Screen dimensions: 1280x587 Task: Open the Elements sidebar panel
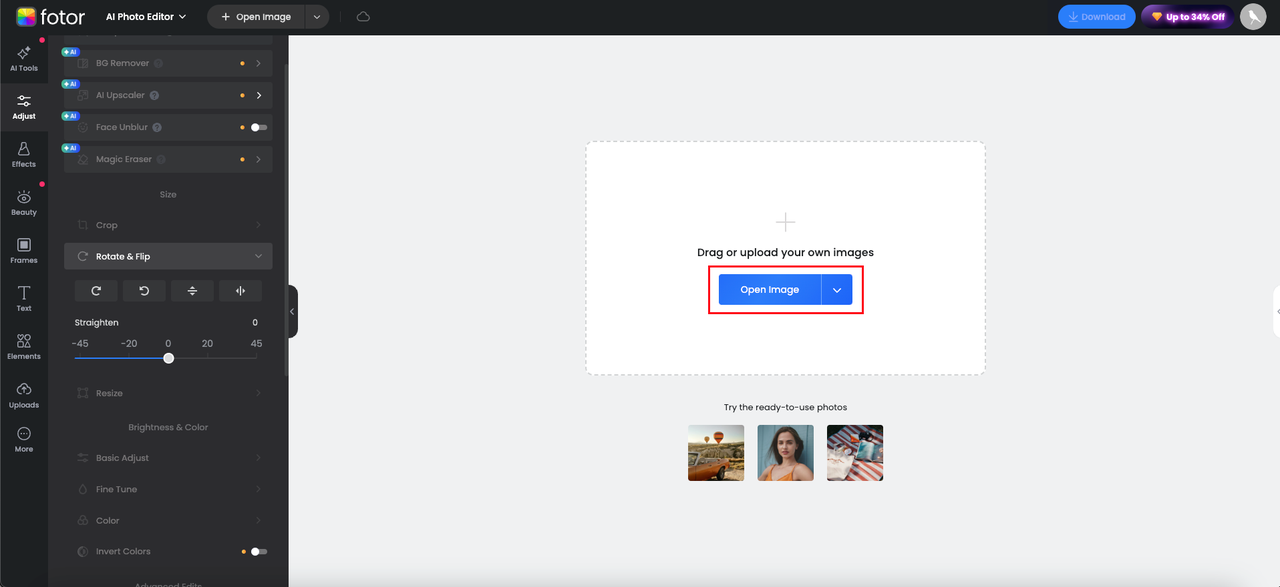24,347
